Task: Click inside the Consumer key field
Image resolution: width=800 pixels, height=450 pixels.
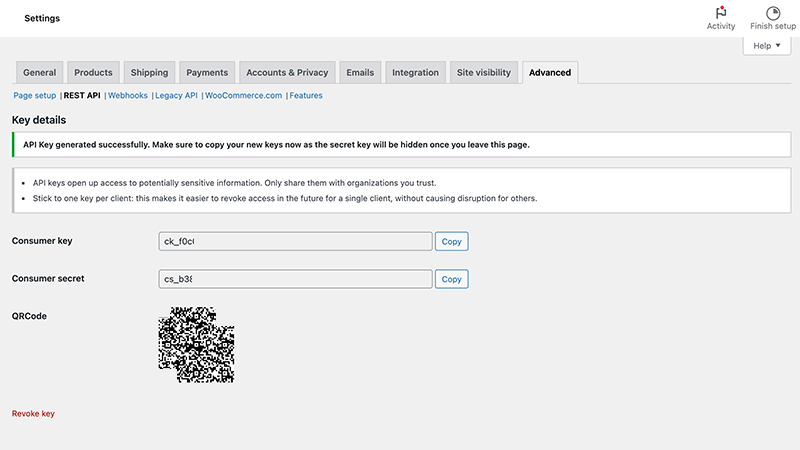Action: 295,242
